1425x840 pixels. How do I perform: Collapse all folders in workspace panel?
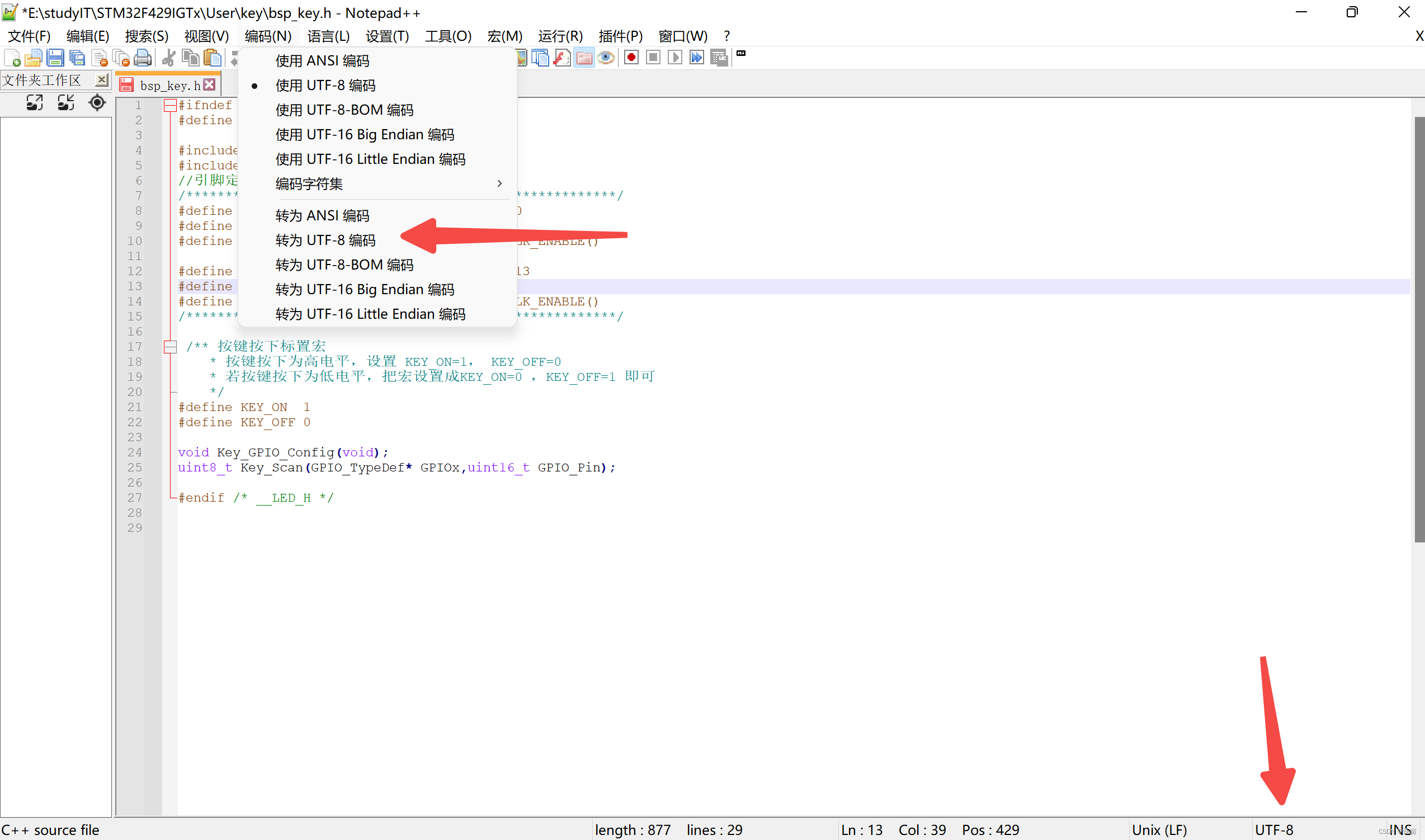[x=65, y=102]
